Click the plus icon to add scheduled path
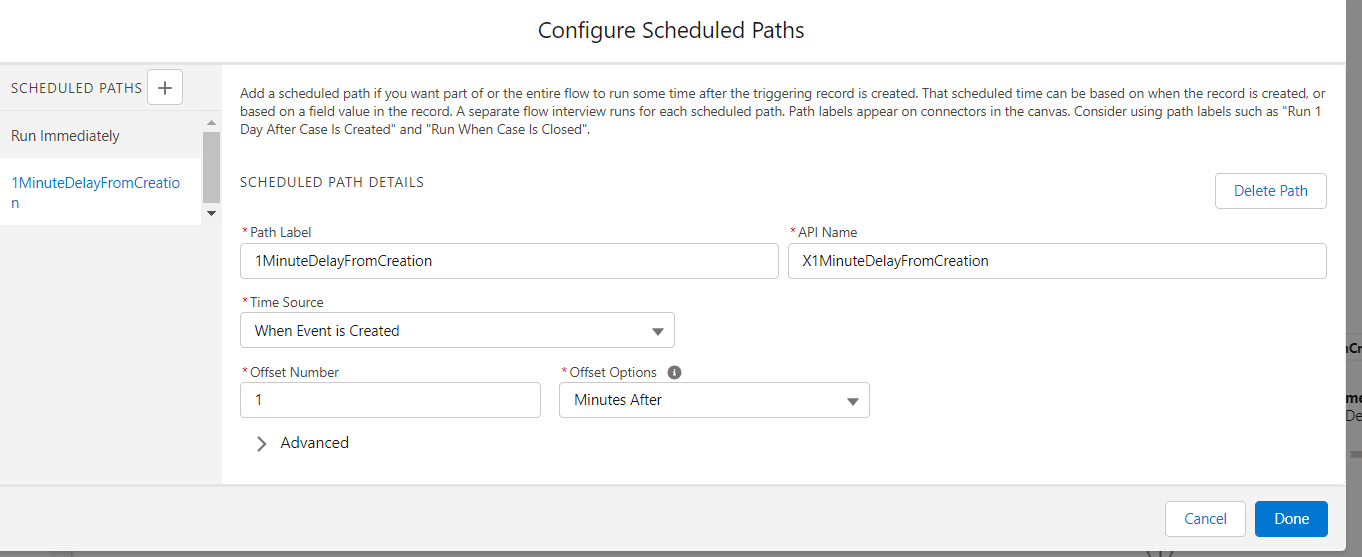Viewport: 1362px width, 557px height. [165, 88]
